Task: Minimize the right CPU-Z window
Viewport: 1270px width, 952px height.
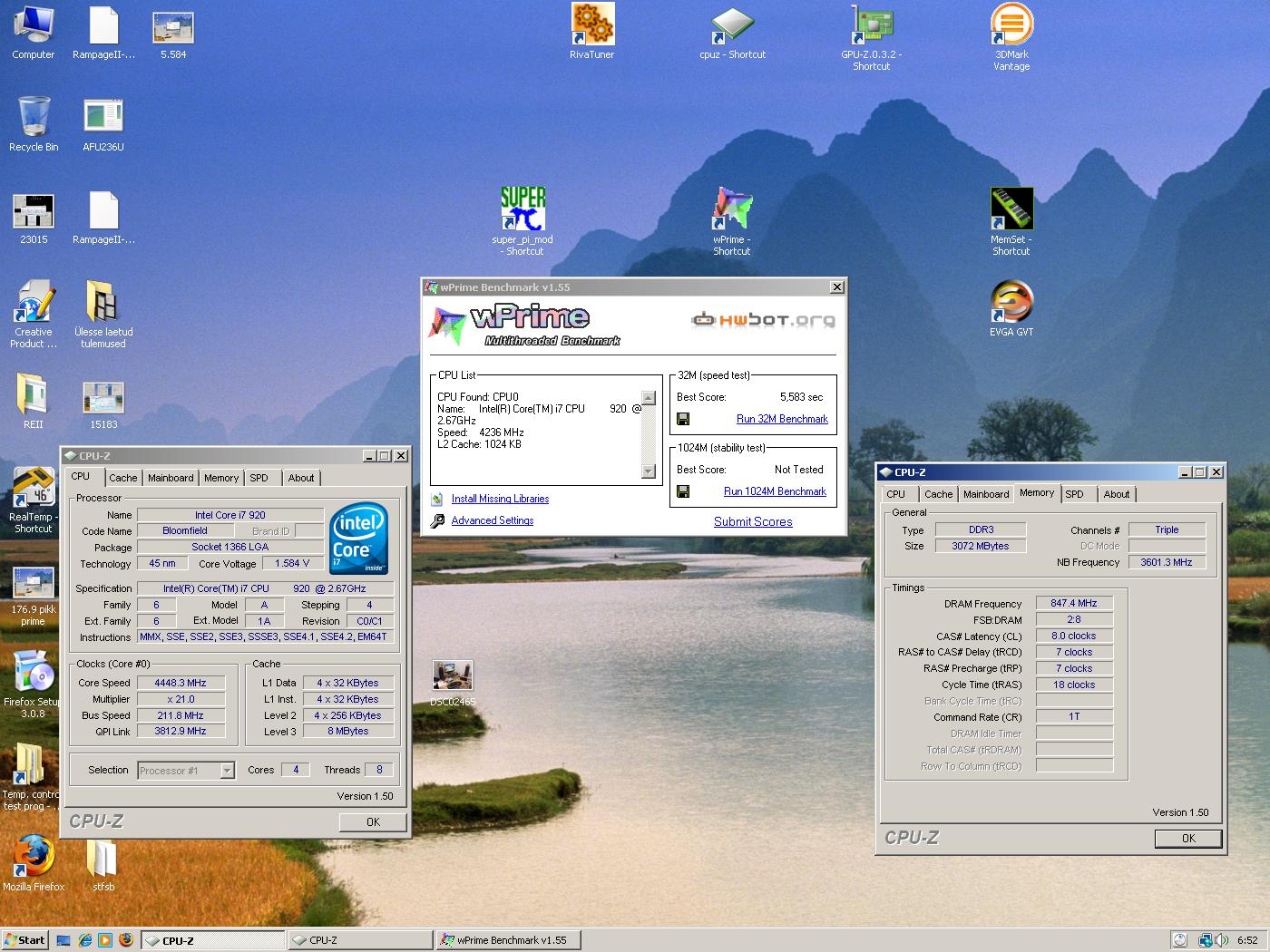Action: [1185, 472]
